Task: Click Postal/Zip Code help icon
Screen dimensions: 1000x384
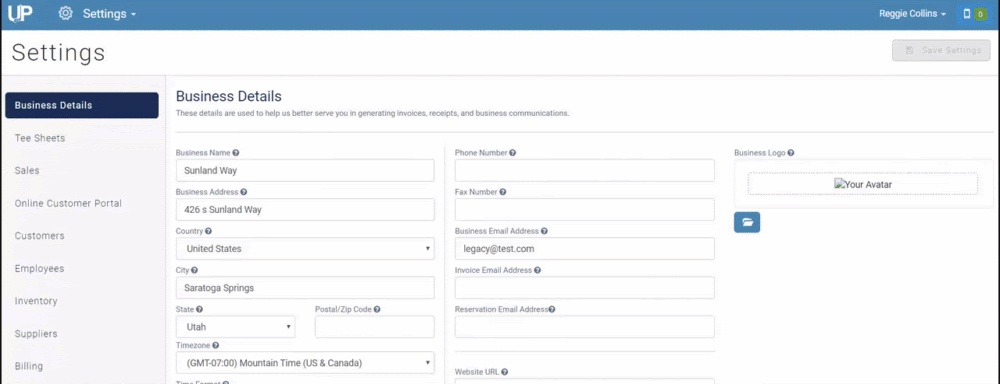Action: [x=377, y=309]
